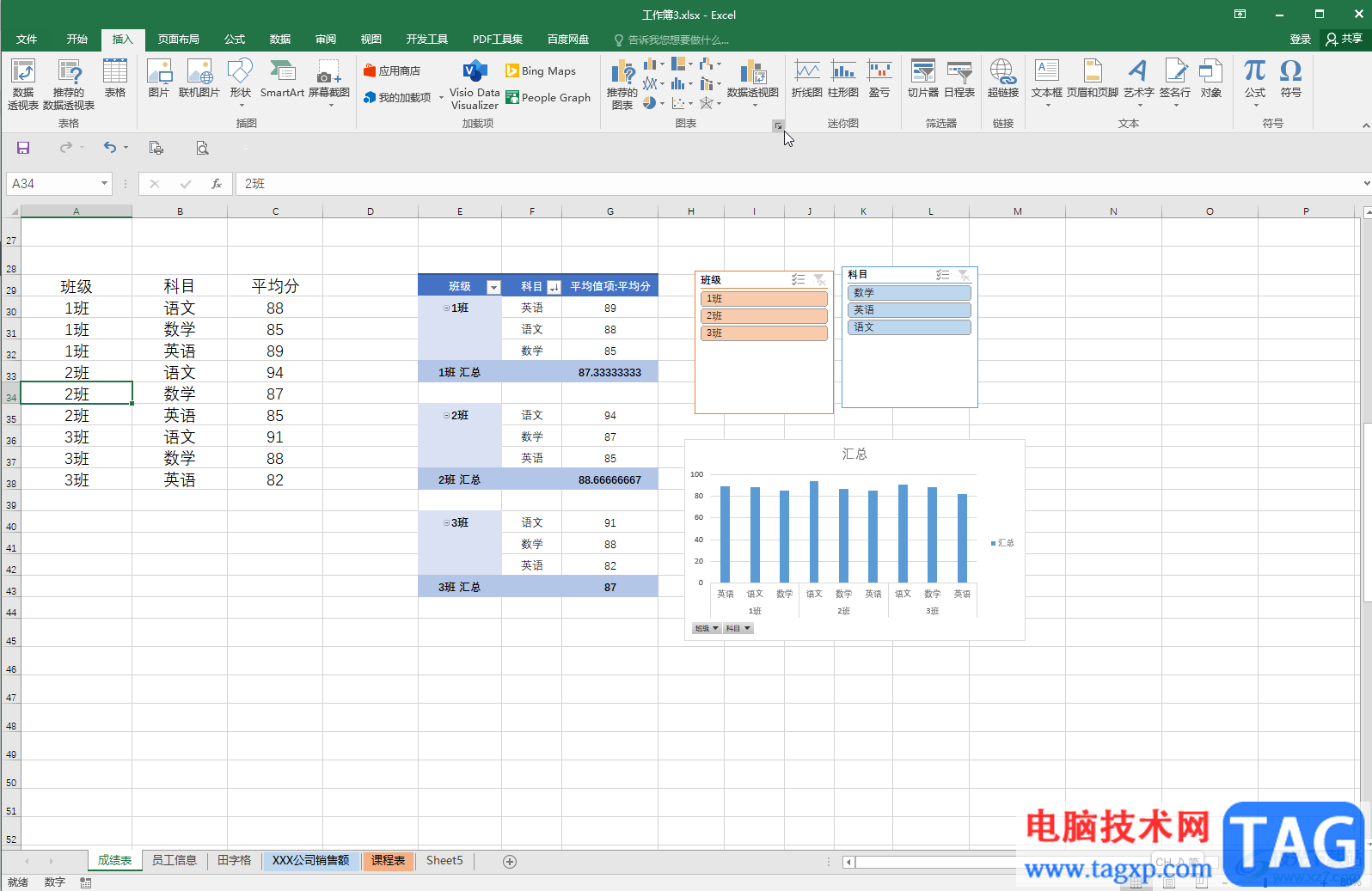
Task: Click 共享 share button
Action: pyautogui.click(x=1344, y=39)
